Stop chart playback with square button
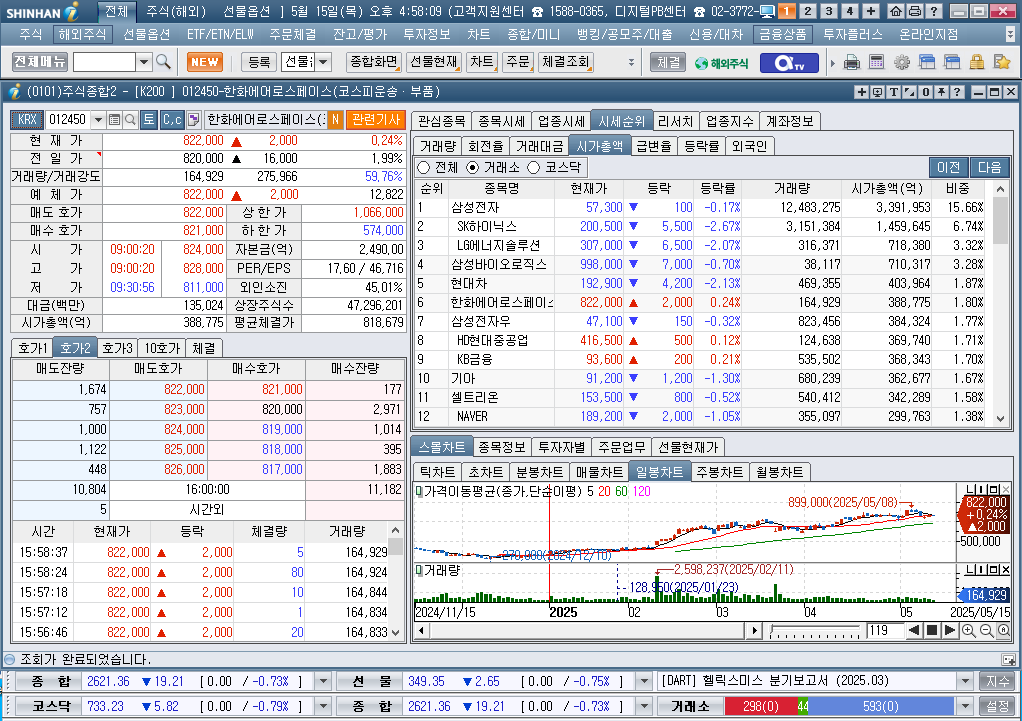 [932, 630]
